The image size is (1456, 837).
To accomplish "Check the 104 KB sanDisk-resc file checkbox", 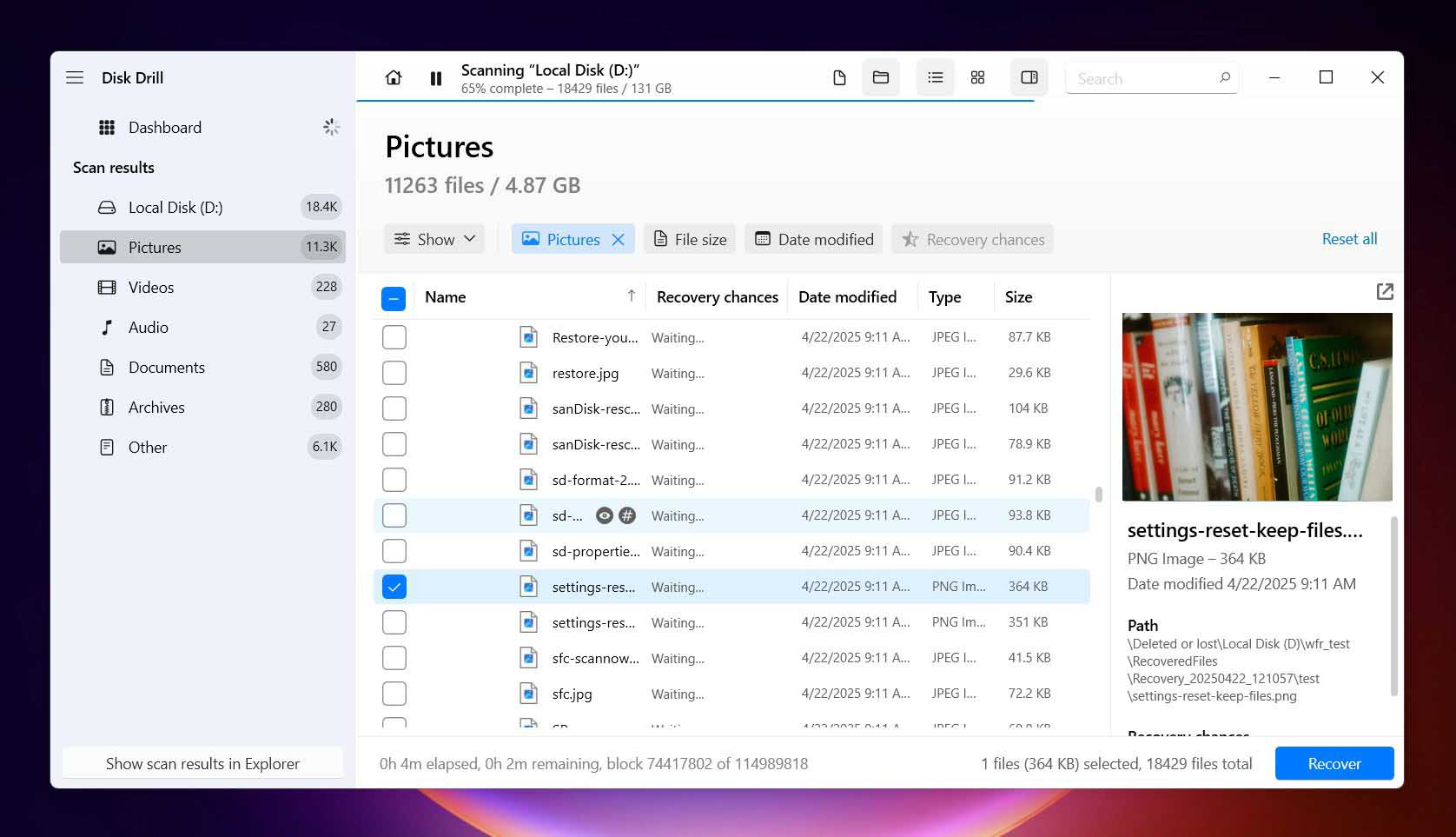I will [x=394, y=409].
